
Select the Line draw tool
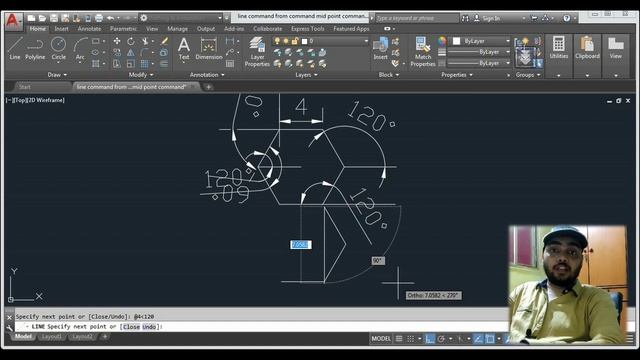pyautogui.click(x=15, y=48)
